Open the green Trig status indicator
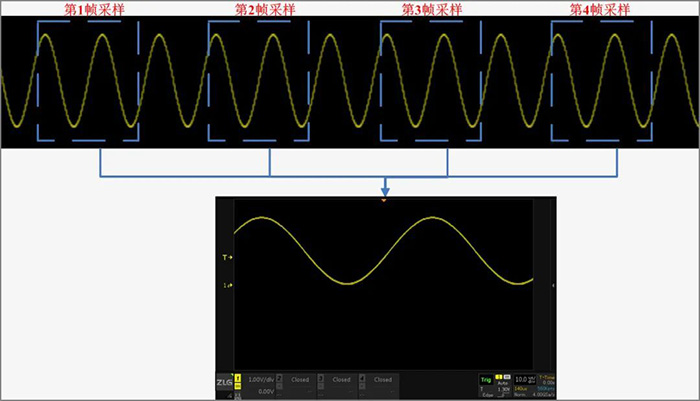 486,380
